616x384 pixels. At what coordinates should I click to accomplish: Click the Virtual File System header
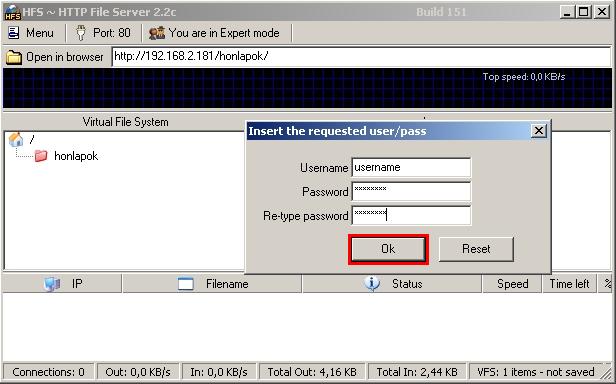coord(125,122)
